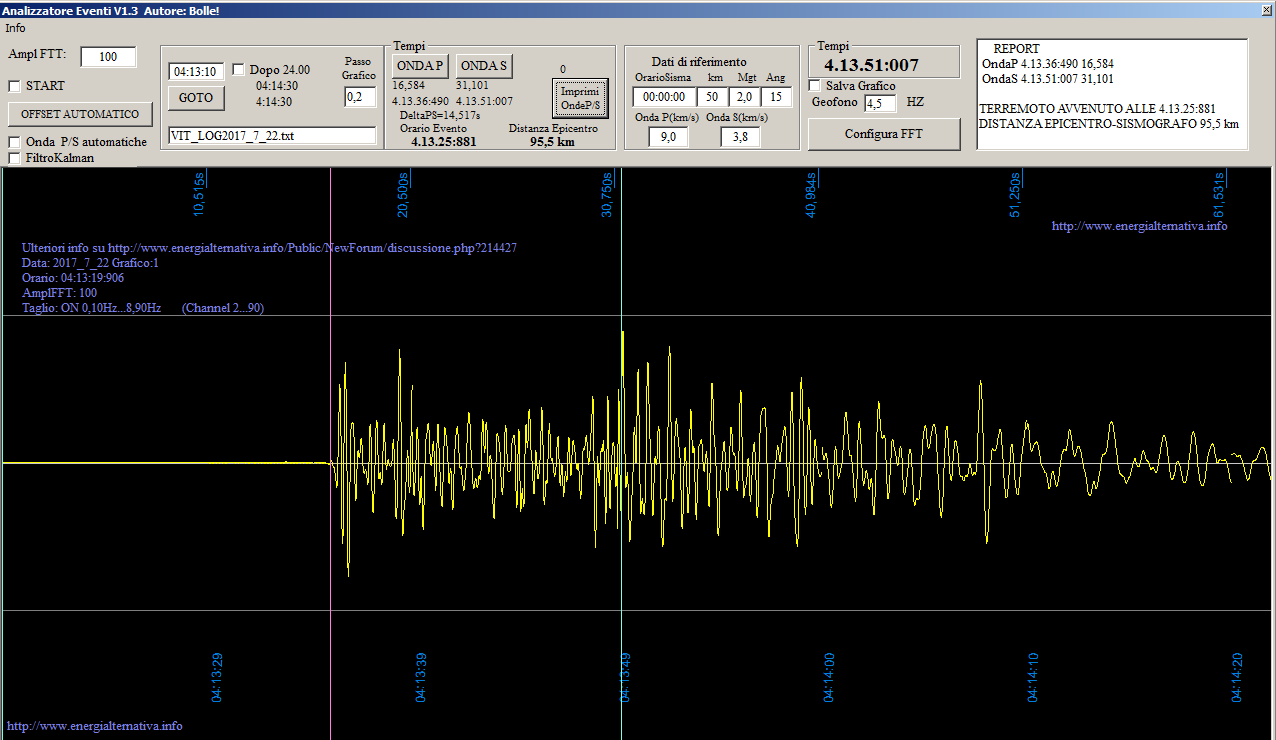Click the ONDA P button
Image resolution: width=1276 pixels, height=740 pixels.
[x=421, y=66]
